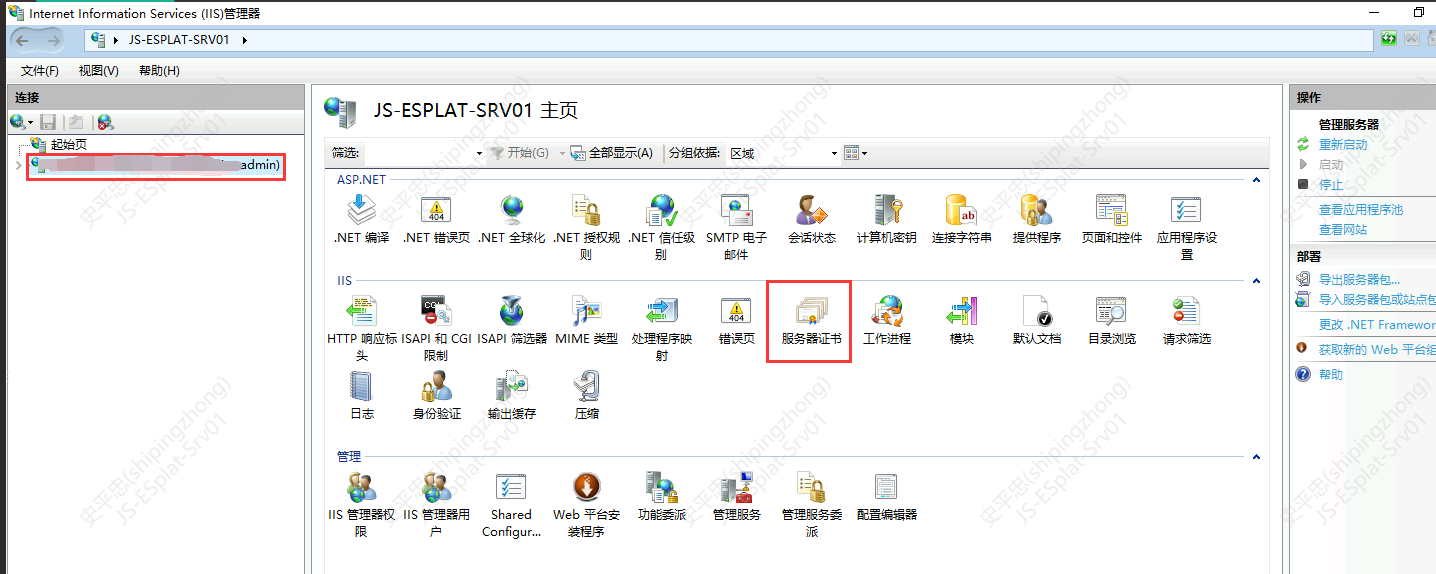The image size is (1436, 574).
Task: Open the MIME 类型 feature
Action: tap(586, 320)
